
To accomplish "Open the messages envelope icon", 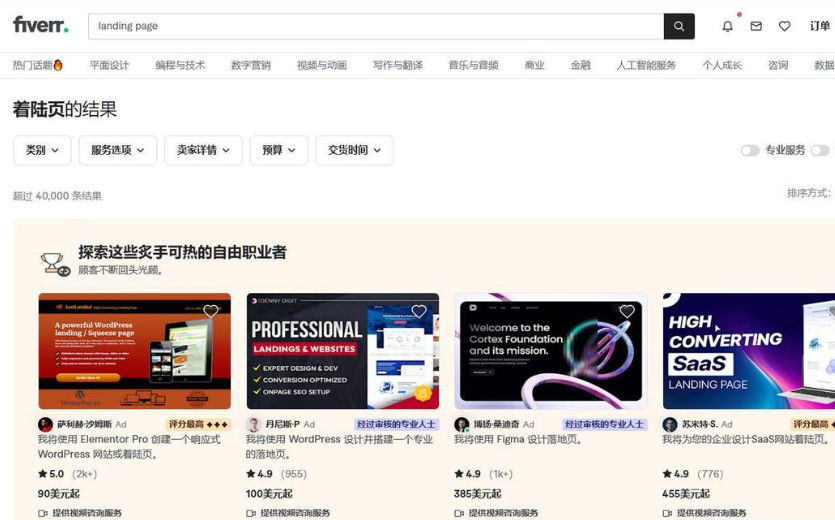I will coord(756,26).
